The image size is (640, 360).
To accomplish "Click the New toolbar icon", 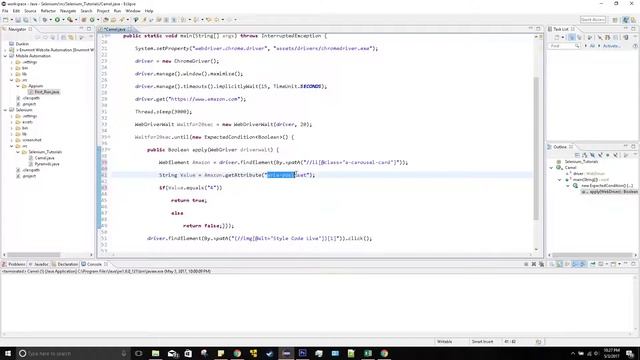I will [x=5, y=20].
